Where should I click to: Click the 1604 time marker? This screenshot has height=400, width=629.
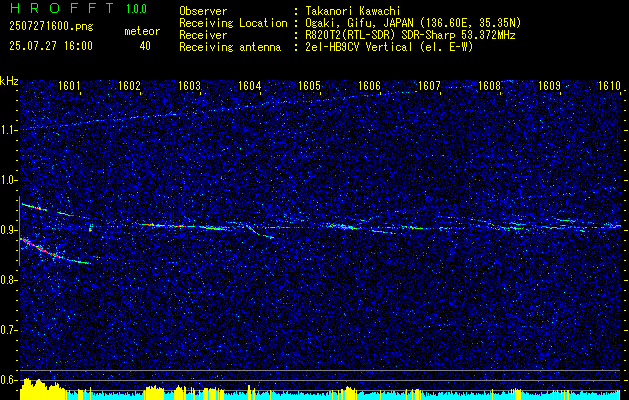(x=248, y=85)
